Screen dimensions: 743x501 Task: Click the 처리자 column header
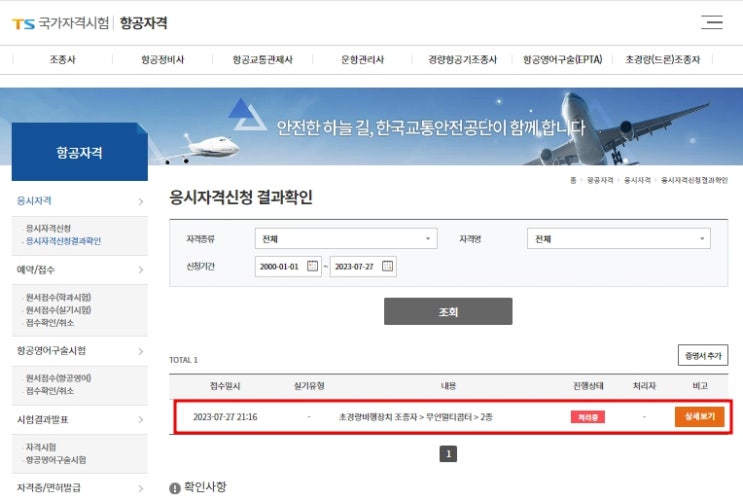pos(644,386)
